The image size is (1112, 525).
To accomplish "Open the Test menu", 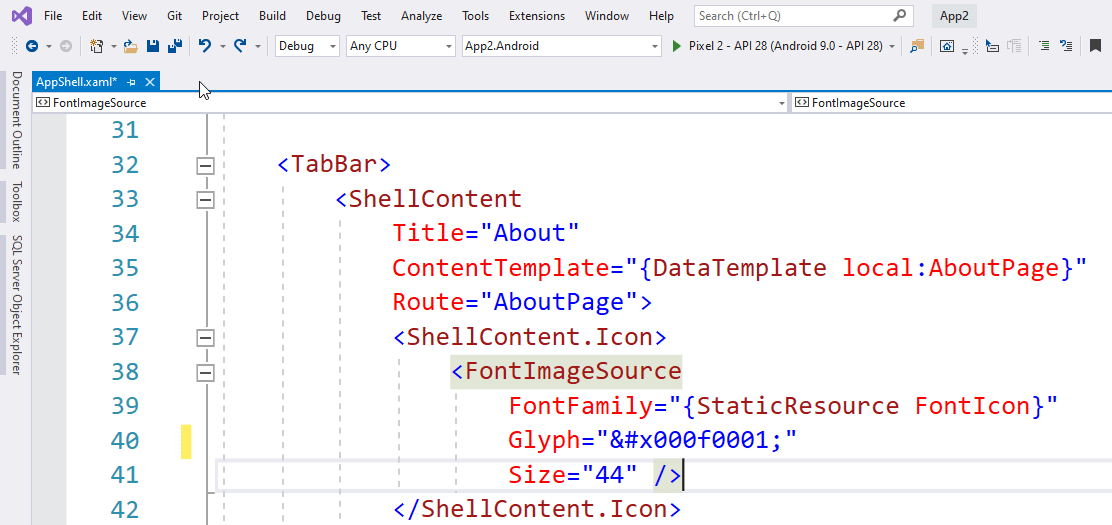I will [371, 16].
